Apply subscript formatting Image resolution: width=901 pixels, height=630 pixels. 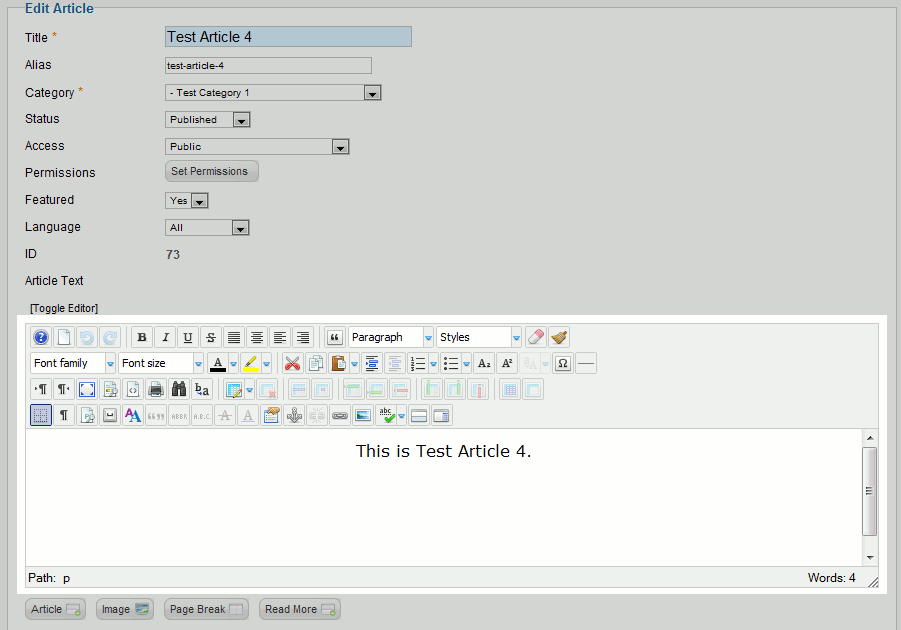point(484,363)
